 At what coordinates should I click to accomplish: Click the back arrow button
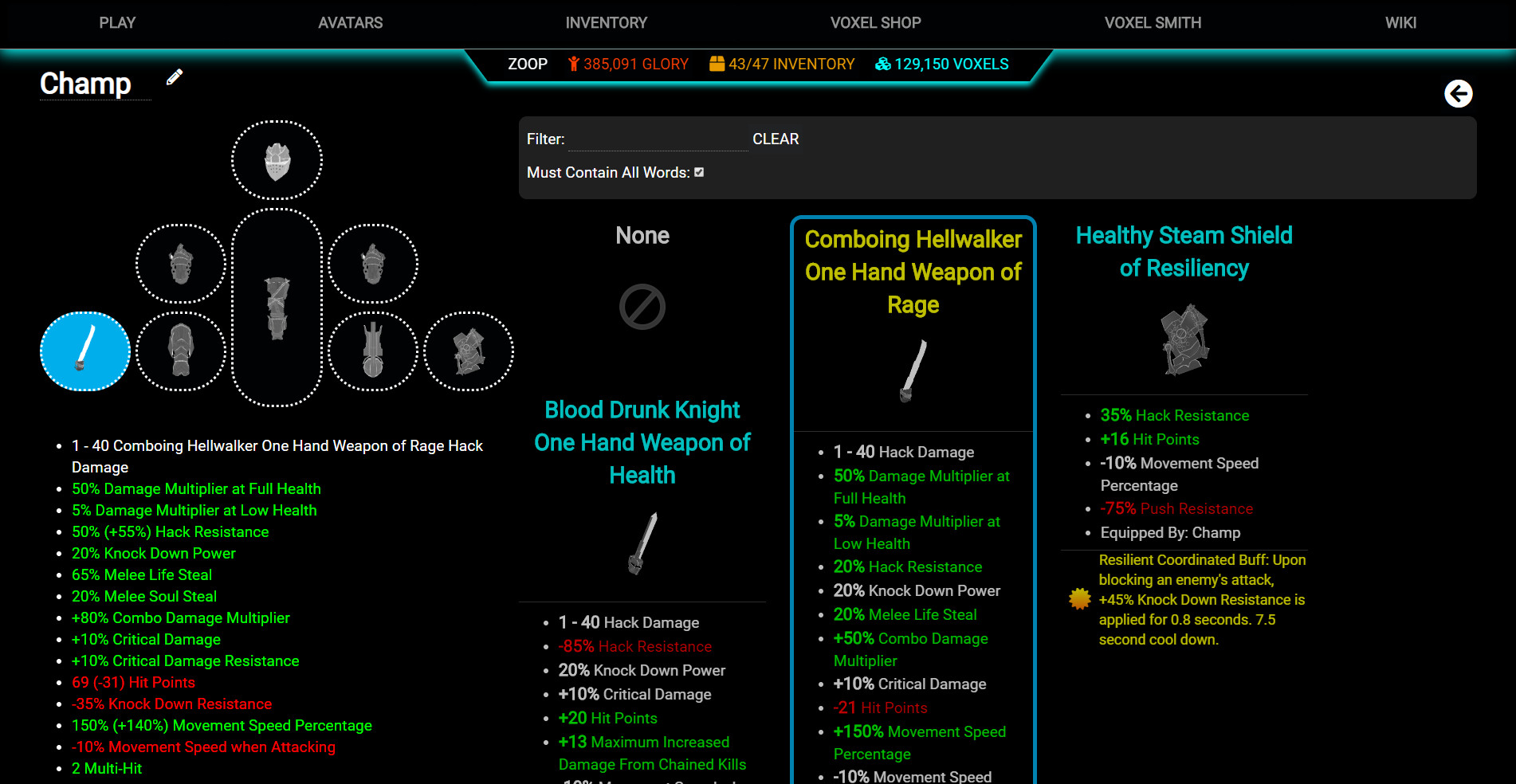click(x=1458, y=94)
